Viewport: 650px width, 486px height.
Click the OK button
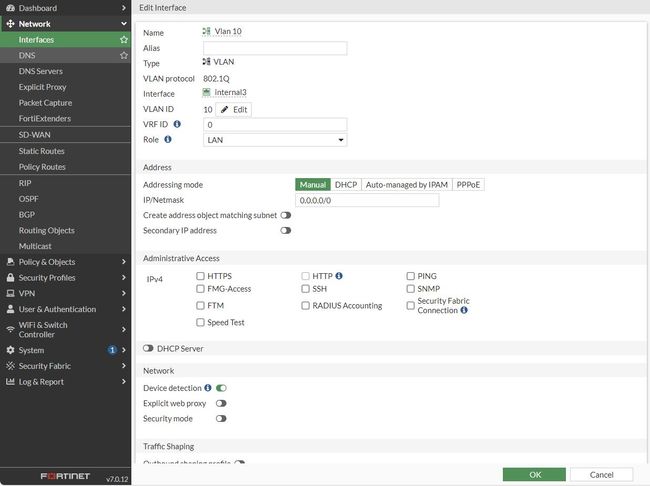[x=534, y=474]
